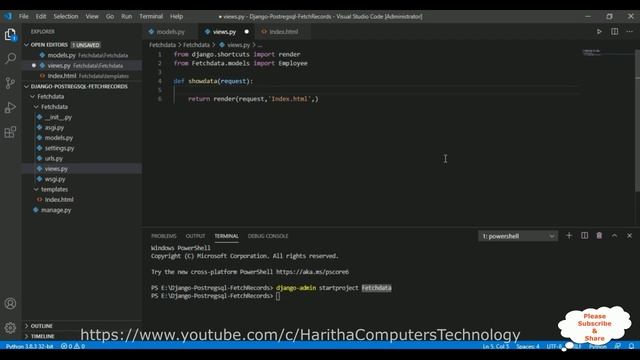The height and width of the screenshot is (360, 640).
Task: Switch to the views.py editor tab
Action: click(226, 31)
